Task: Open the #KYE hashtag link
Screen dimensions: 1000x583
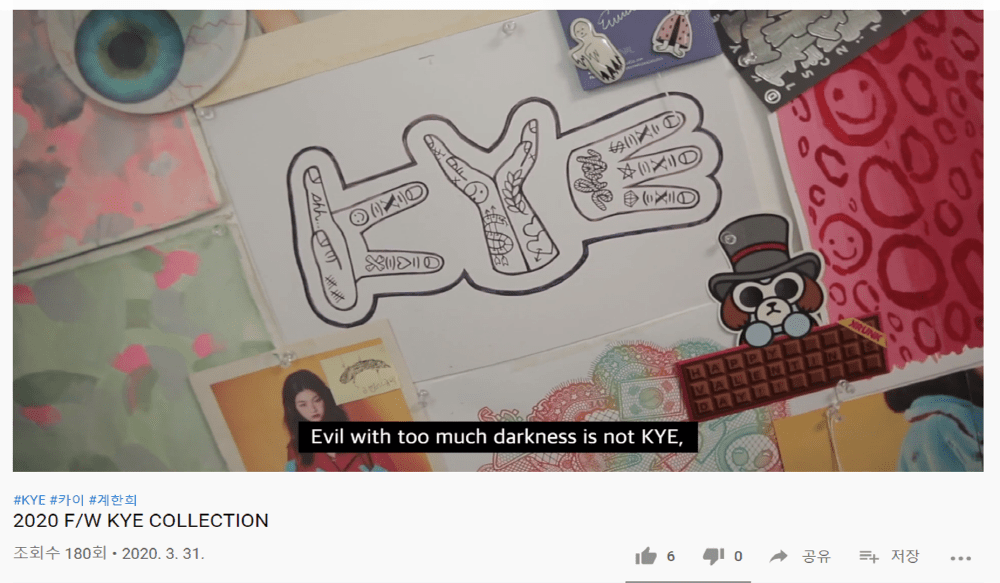Action: (x=29, y=499)
